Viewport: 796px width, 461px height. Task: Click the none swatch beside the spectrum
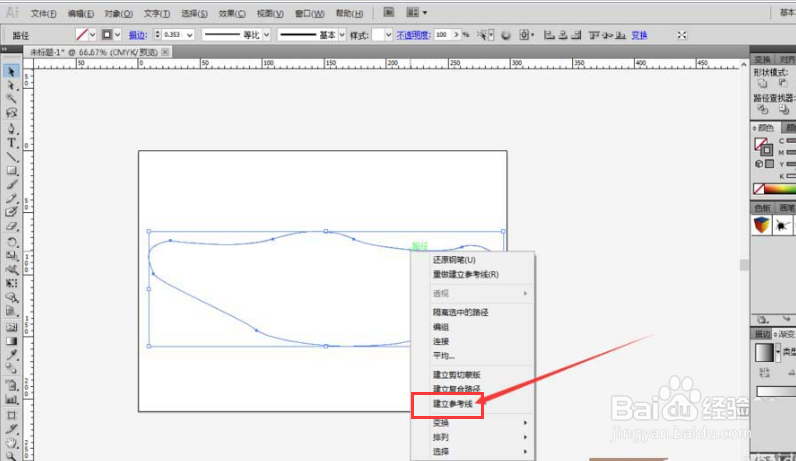[759, 189]
